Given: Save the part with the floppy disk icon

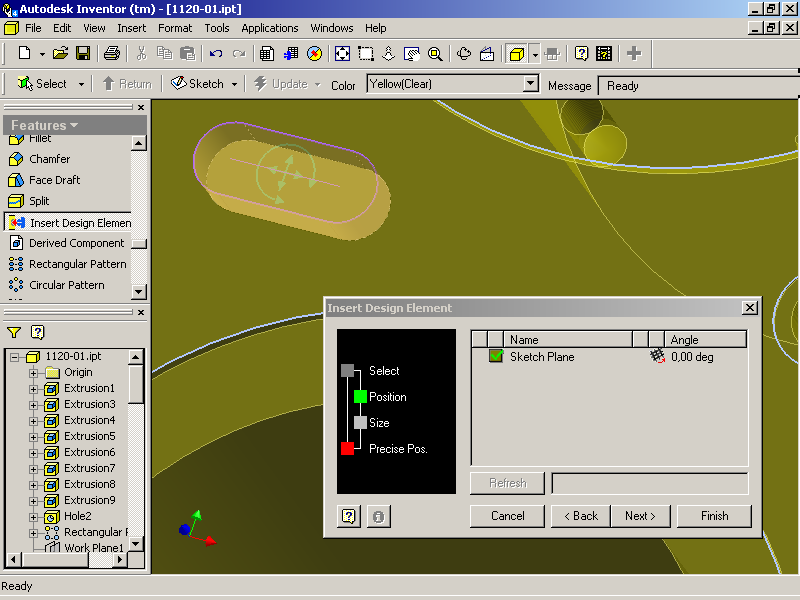Looking at the screenshot, I should coord(83,53).
